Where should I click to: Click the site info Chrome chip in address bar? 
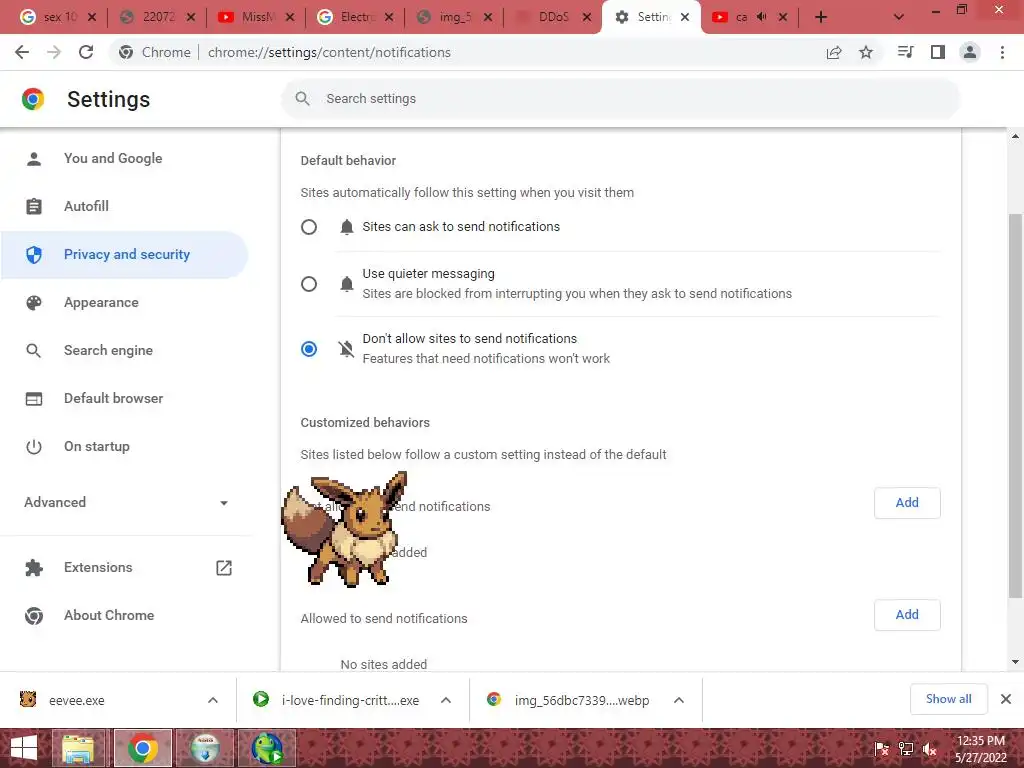click(155, 52)
